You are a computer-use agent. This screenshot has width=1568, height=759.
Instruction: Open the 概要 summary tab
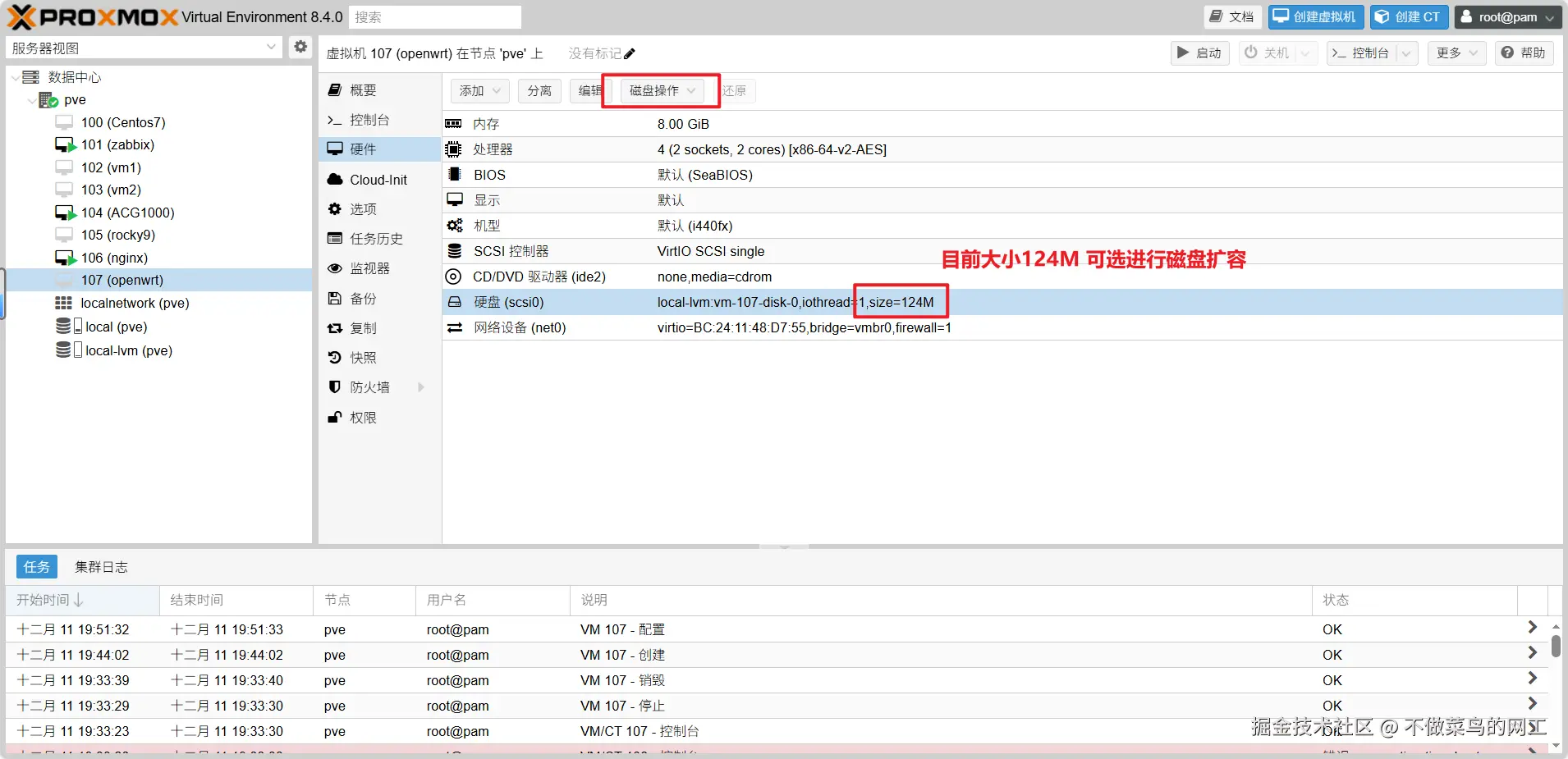[x=379, y=90]
